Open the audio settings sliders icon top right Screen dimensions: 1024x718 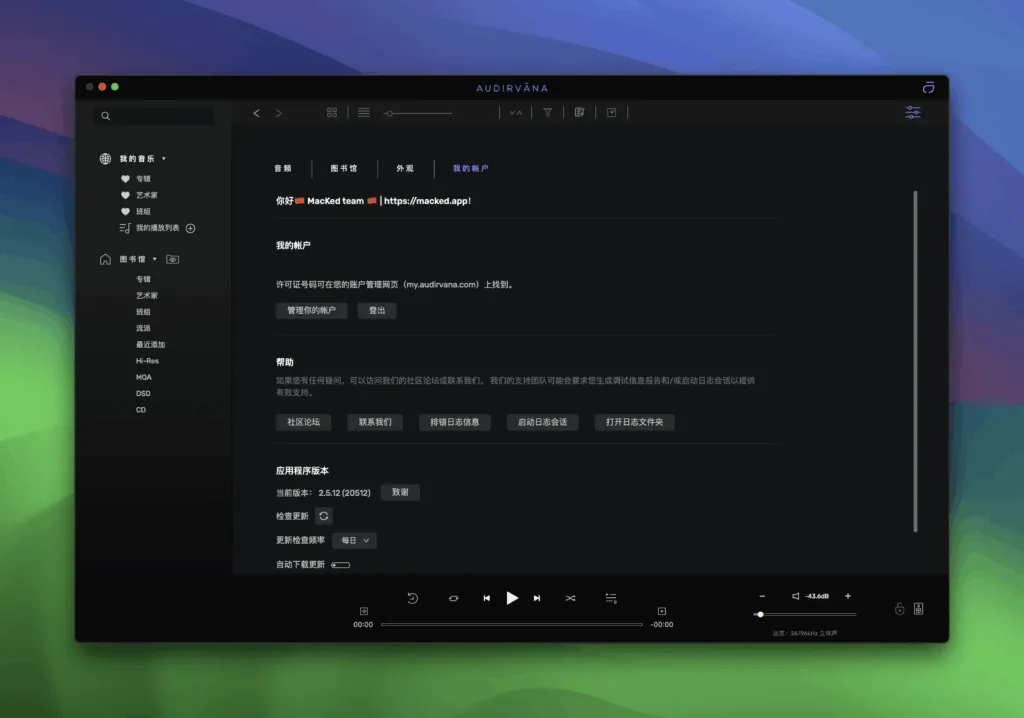click(x=912, y=112)
